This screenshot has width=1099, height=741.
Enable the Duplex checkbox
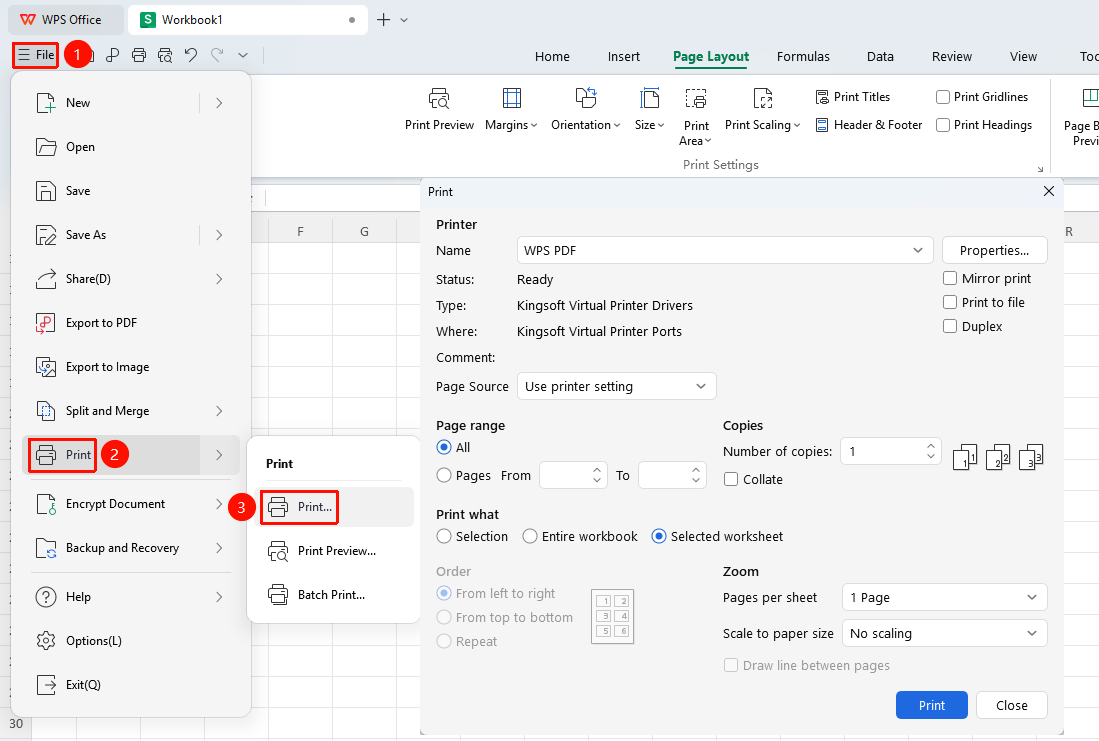[950, 326]
